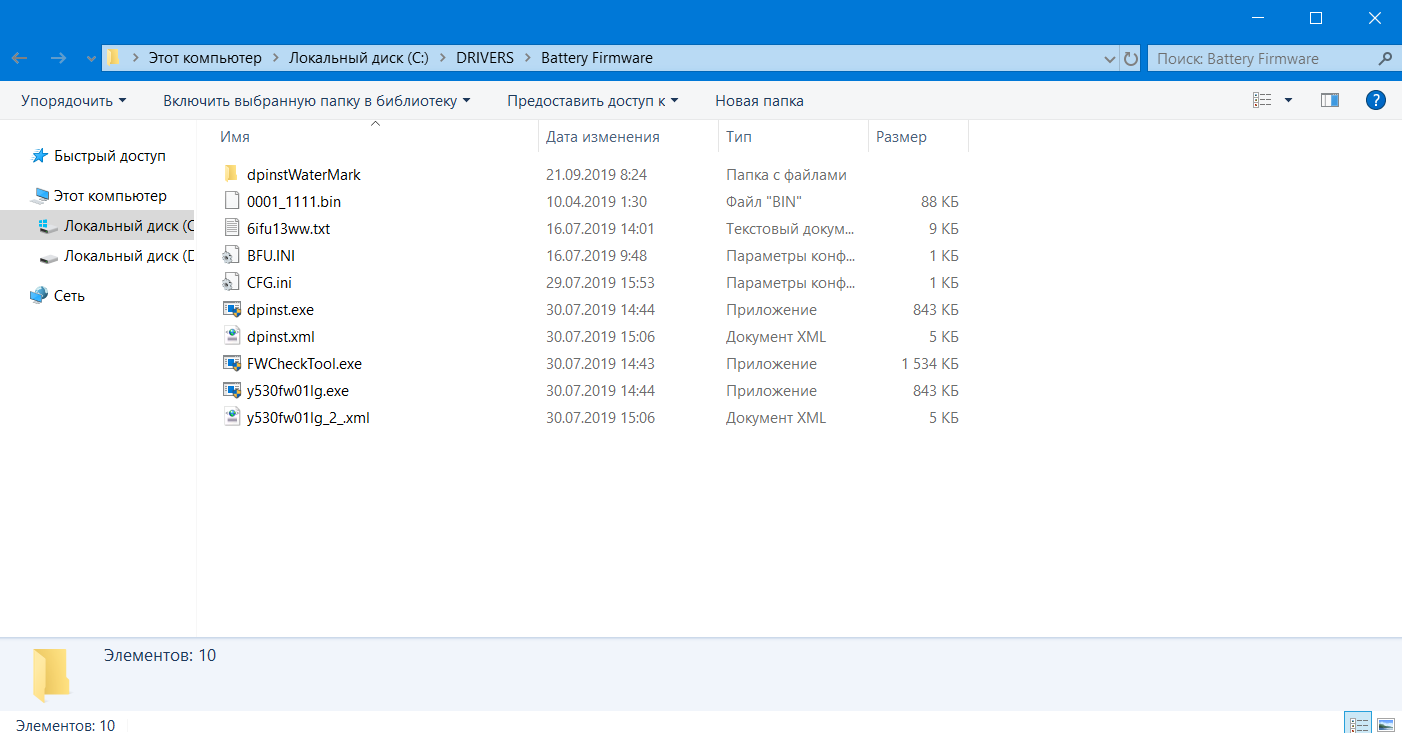Image resolution: width=1402 pixels, height=733 pixels.
Task: Select the file name 0001_1111.bin
Action: click(294, 202)
